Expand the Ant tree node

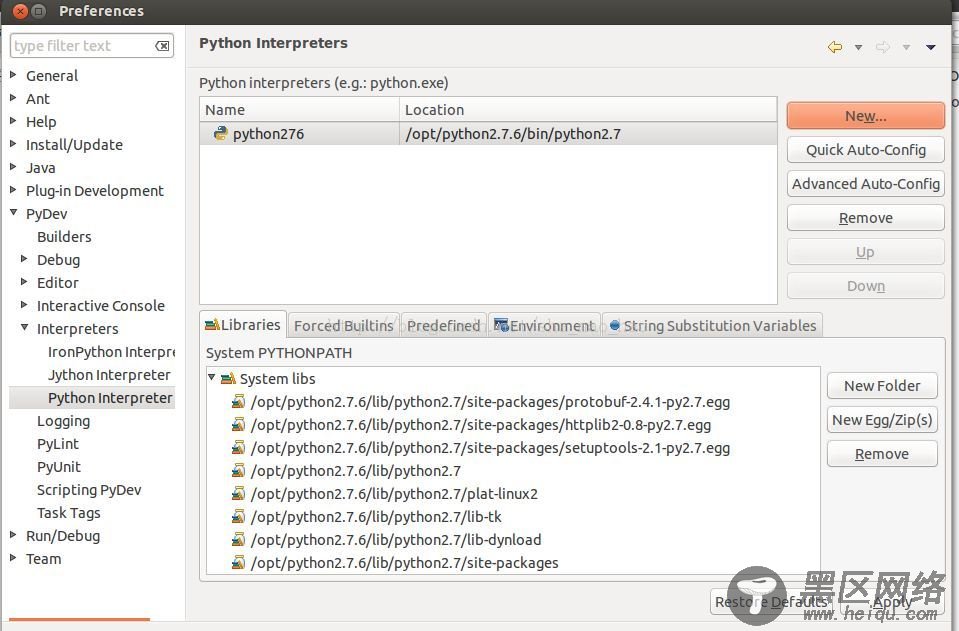pyautogui.click(x=13, y=98)
